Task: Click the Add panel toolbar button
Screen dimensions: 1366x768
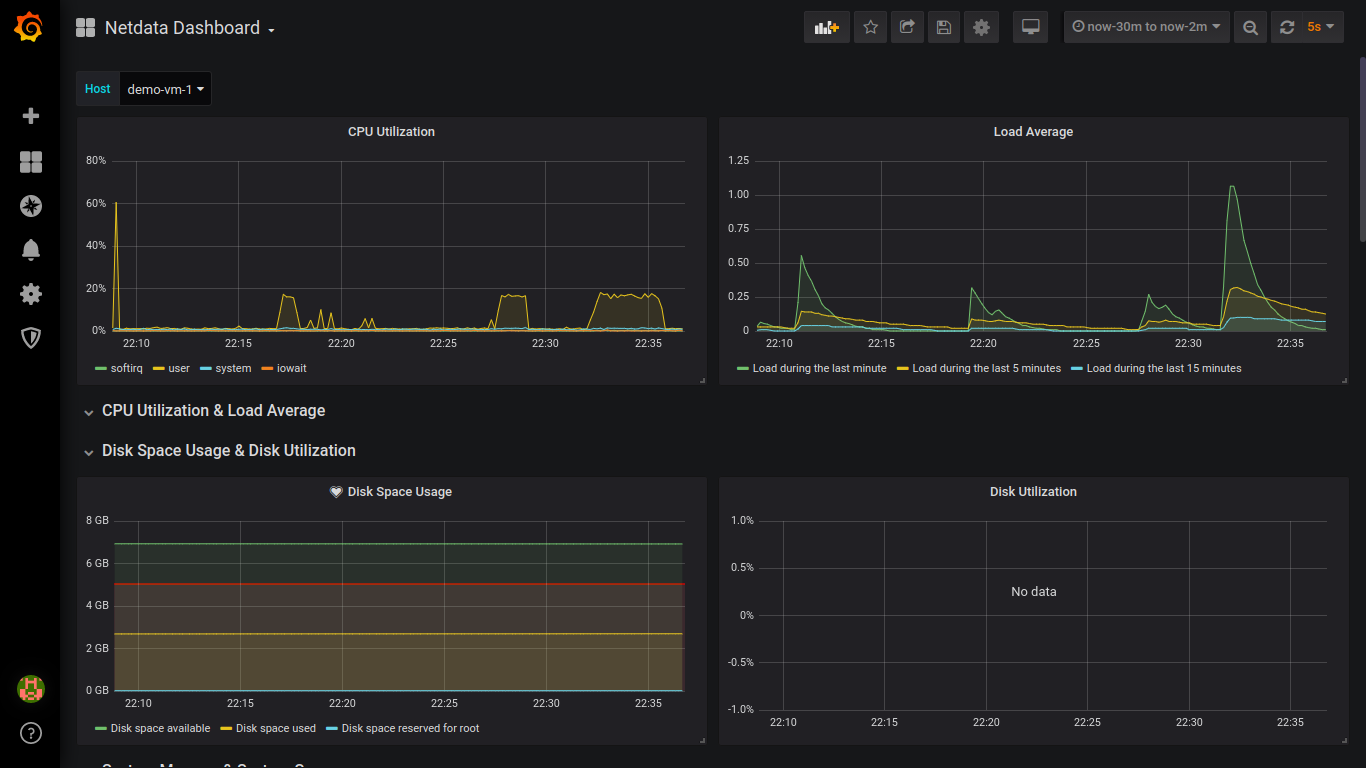Action: click(826, 28)
